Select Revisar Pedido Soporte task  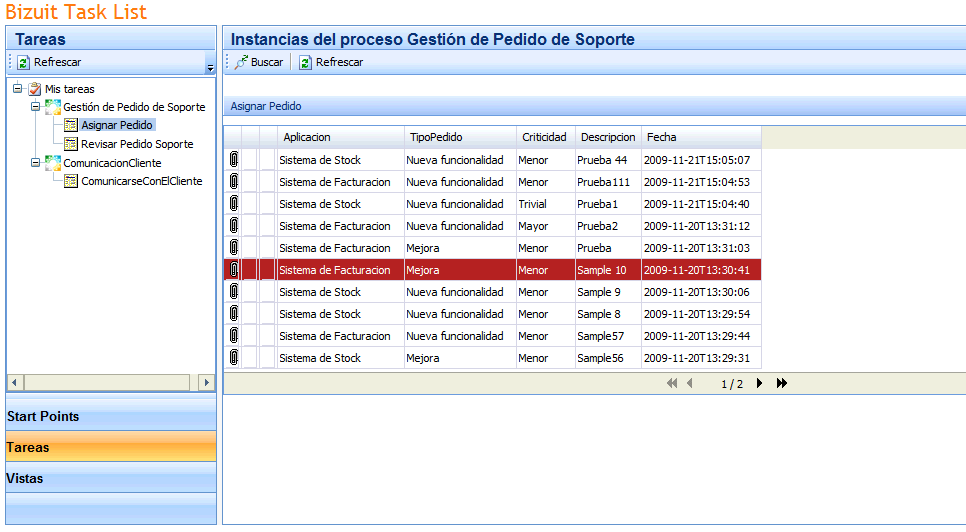137,144
